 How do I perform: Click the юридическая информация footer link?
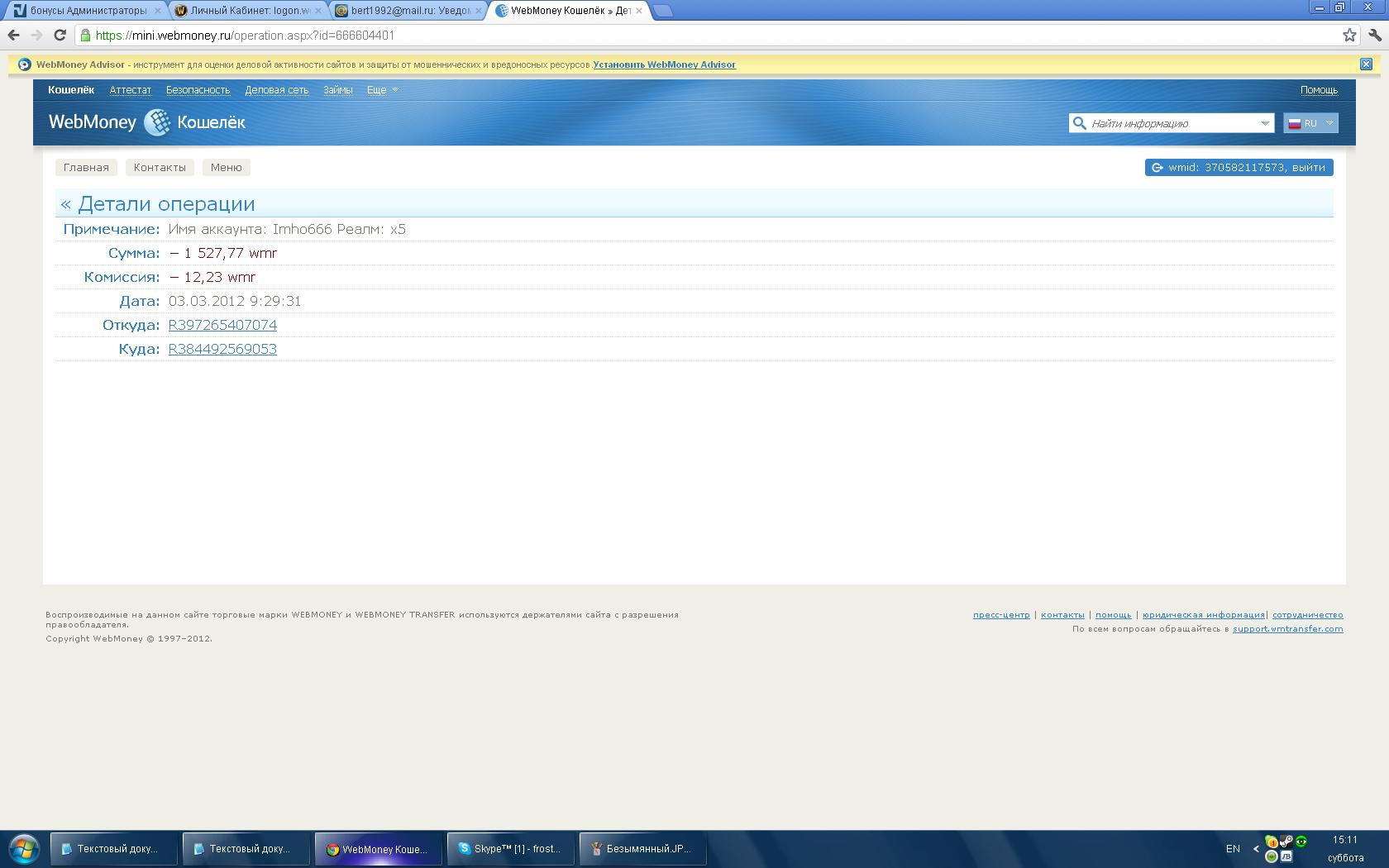1204,615
